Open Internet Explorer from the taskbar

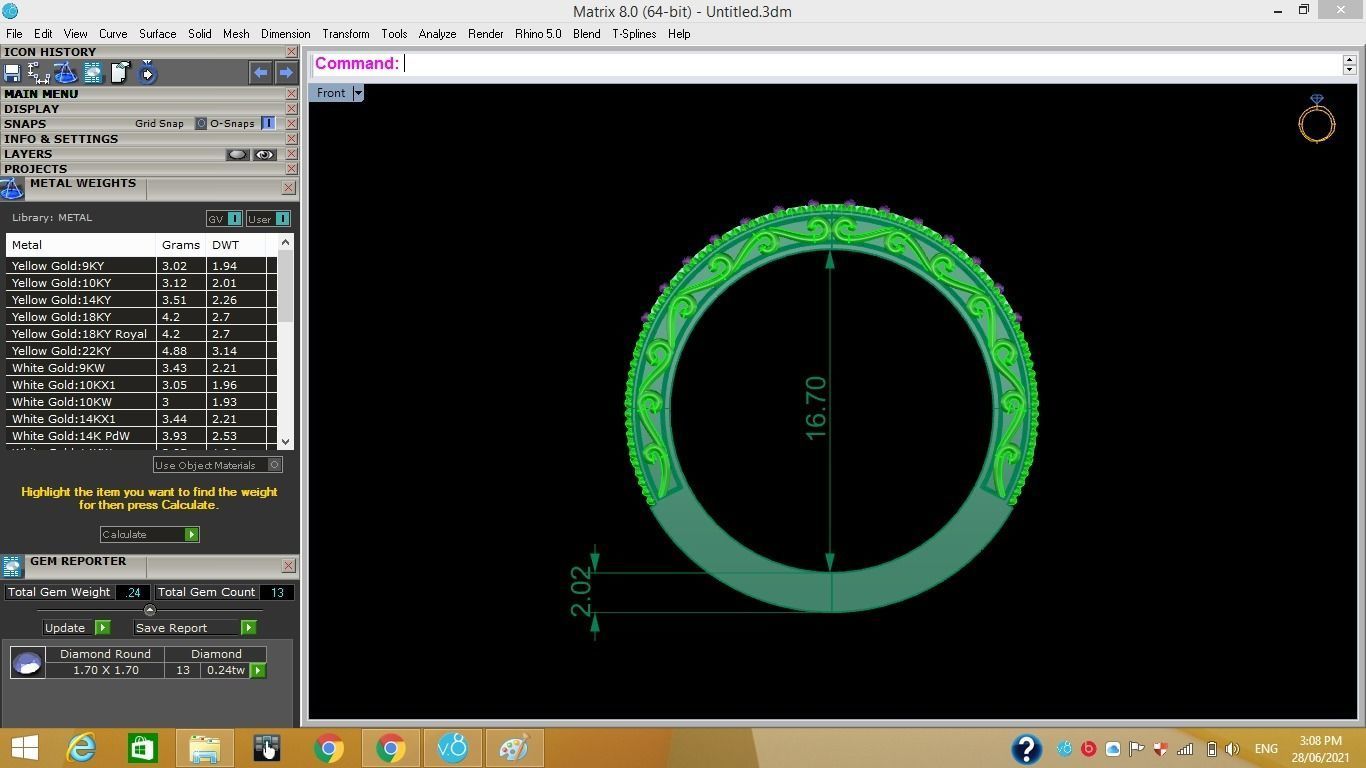(x=81, y=748)
